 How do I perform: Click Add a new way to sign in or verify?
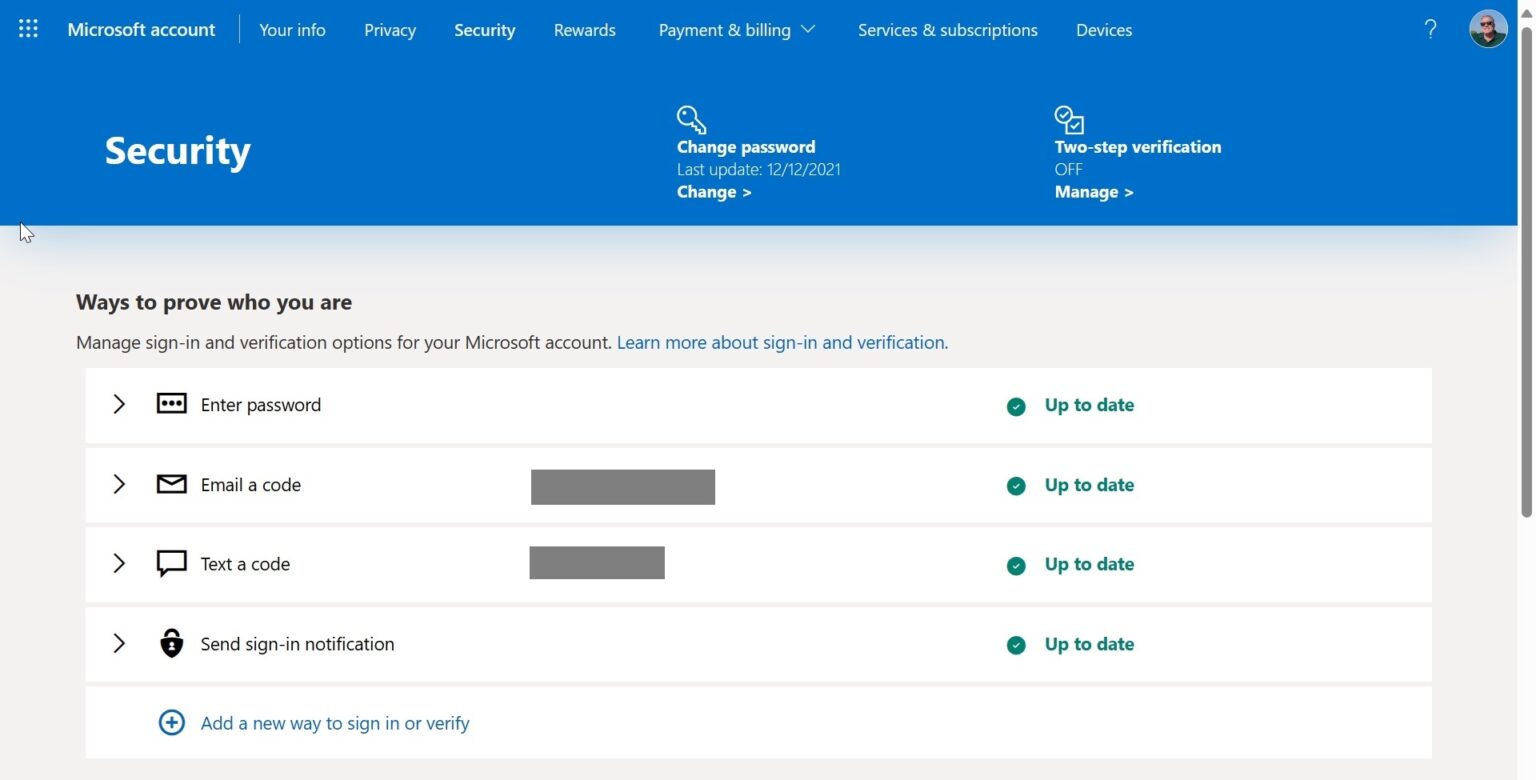pos(335,723)
